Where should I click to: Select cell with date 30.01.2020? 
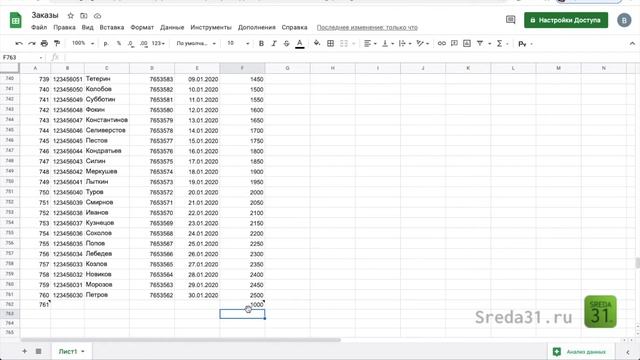(197, 295)
